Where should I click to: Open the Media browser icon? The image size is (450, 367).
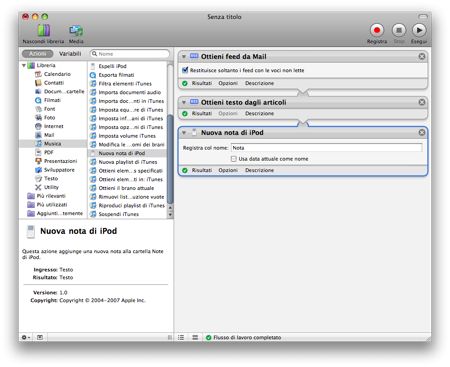(76, 31)
